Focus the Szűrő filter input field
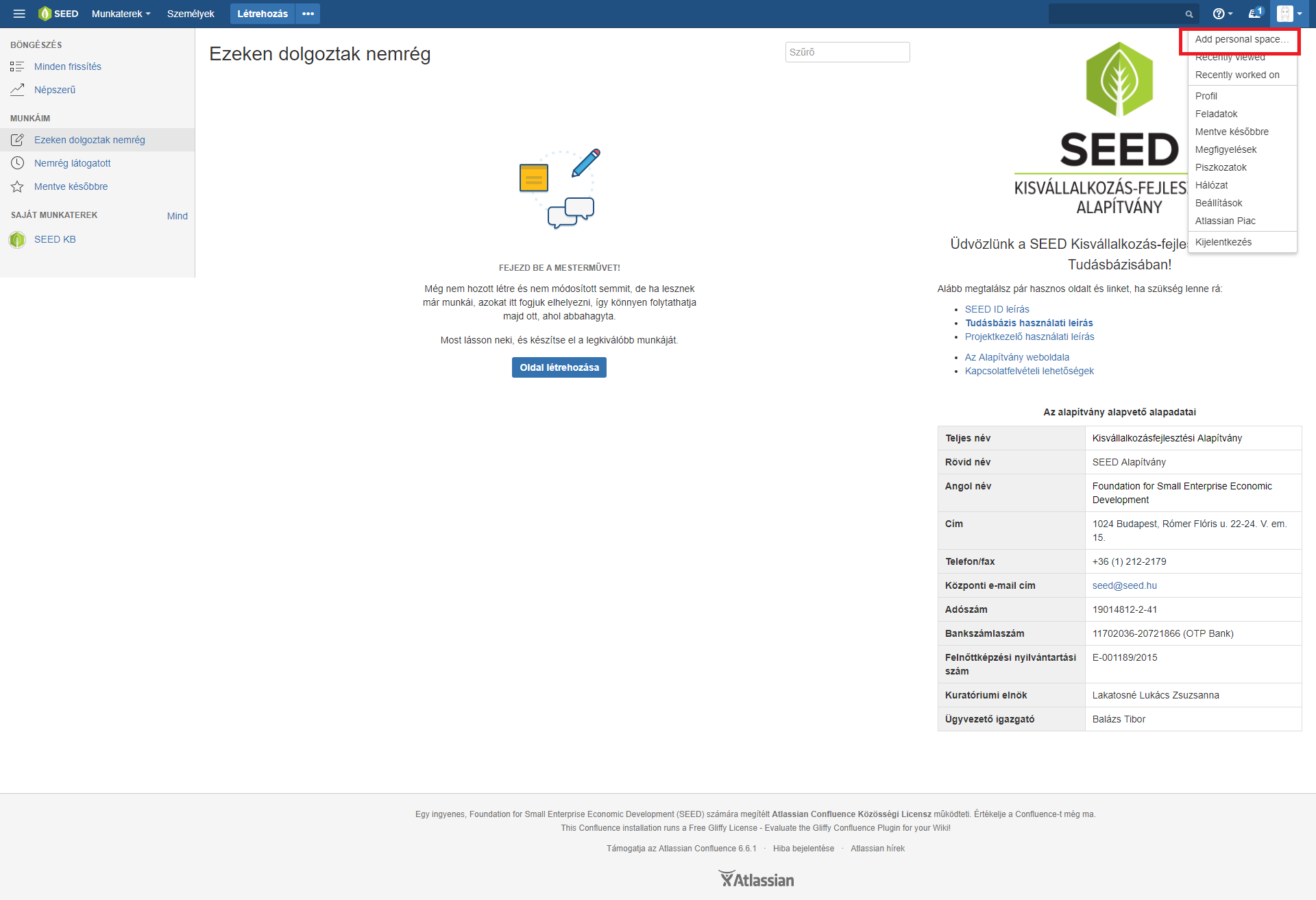 tap(847, 52)
